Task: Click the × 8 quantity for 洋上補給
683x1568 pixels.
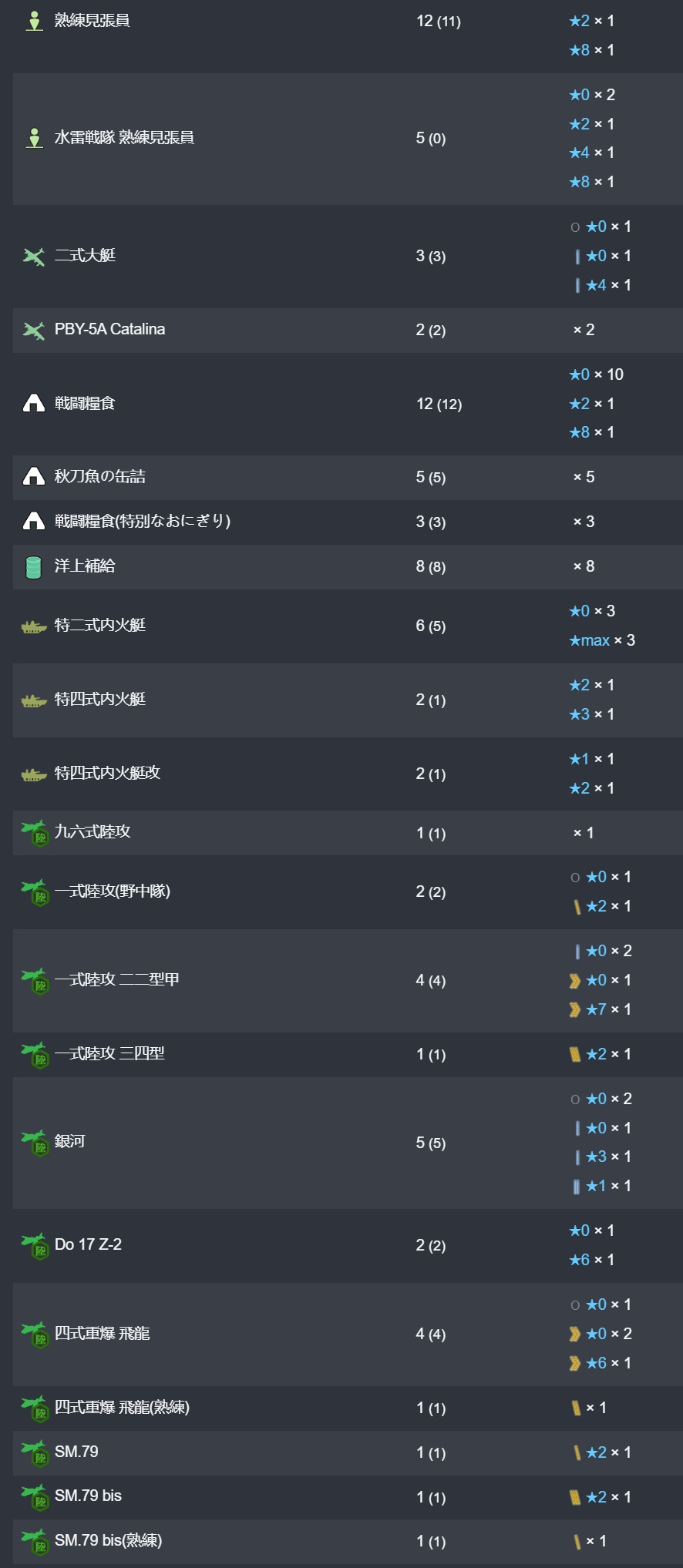Action: 584,566
